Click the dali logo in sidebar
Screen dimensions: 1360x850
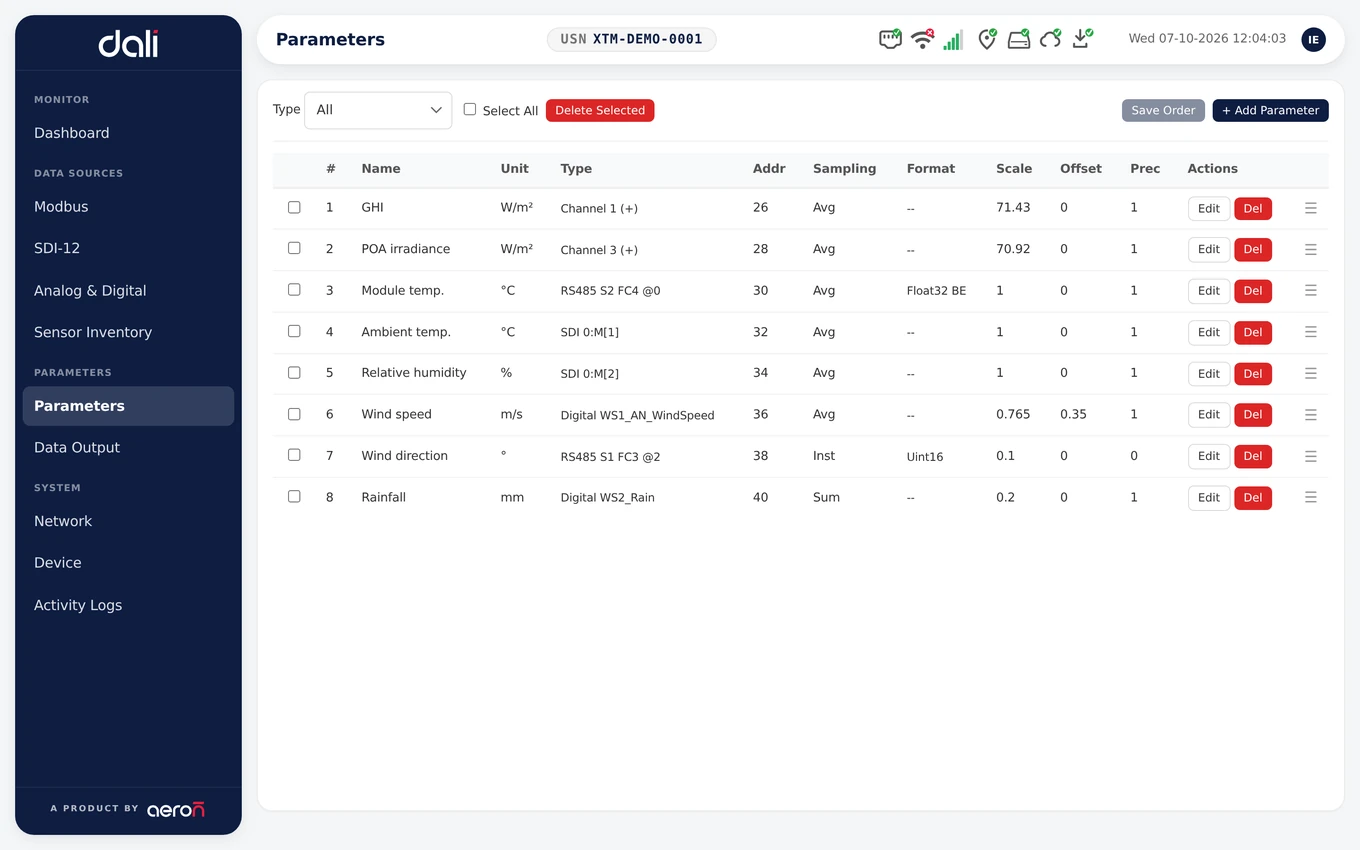click(128, 43)
